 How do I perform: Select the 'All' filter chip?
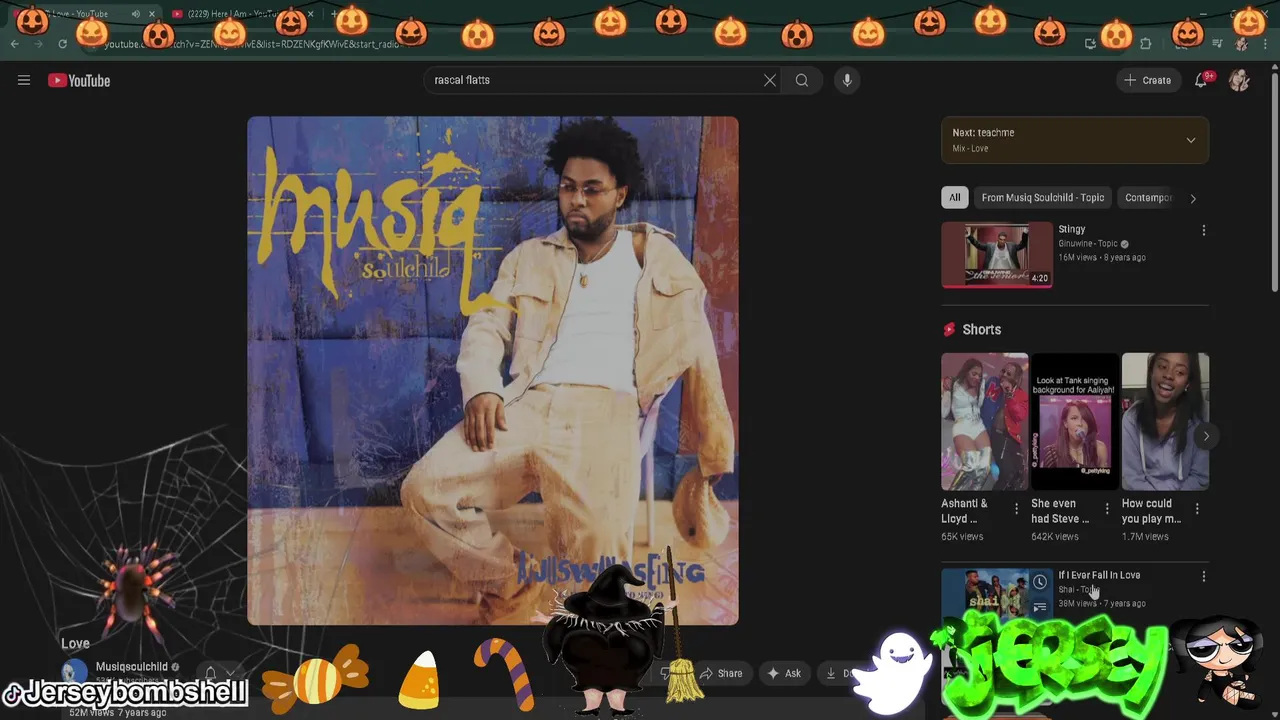click(955, 197)
